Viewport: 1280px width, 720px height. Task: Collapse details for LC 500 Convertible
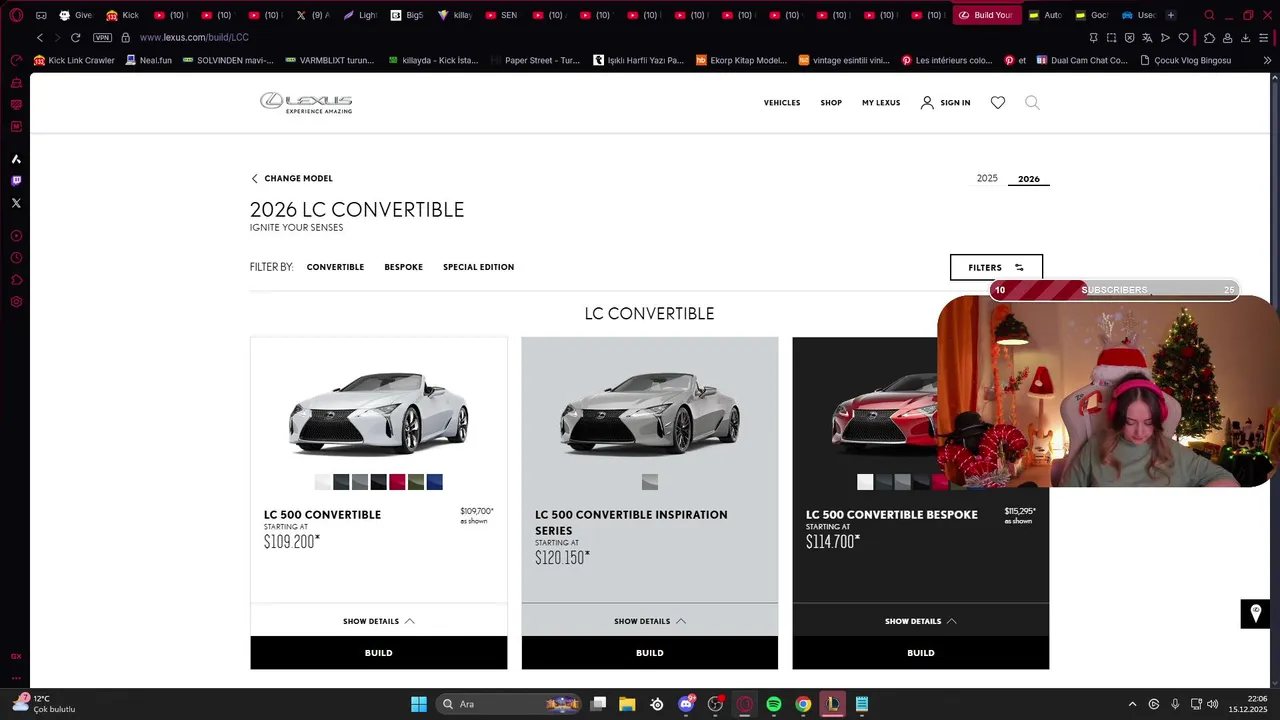(x=379, y=621)
